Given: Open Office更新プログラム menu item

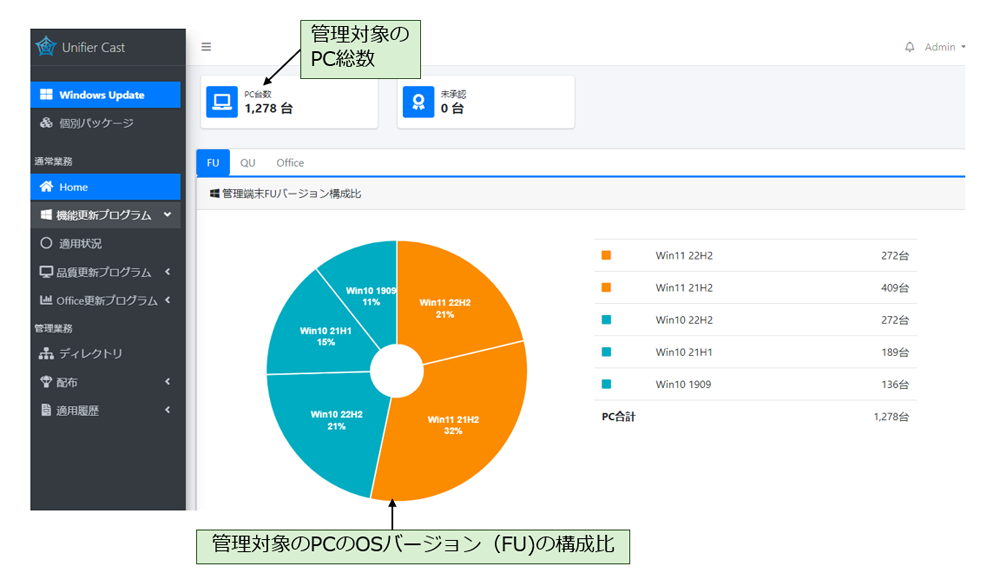Looking at the screenshot, I should coord(105,300).
